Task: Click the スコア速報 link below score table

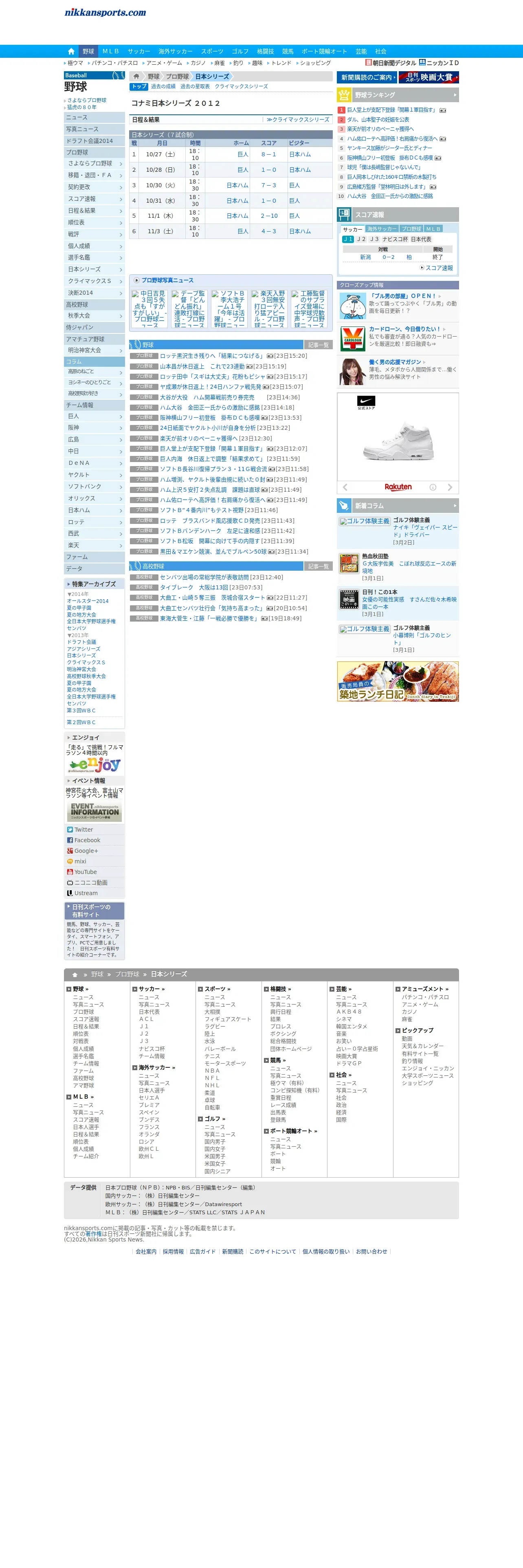Action: tap(439, 268)
